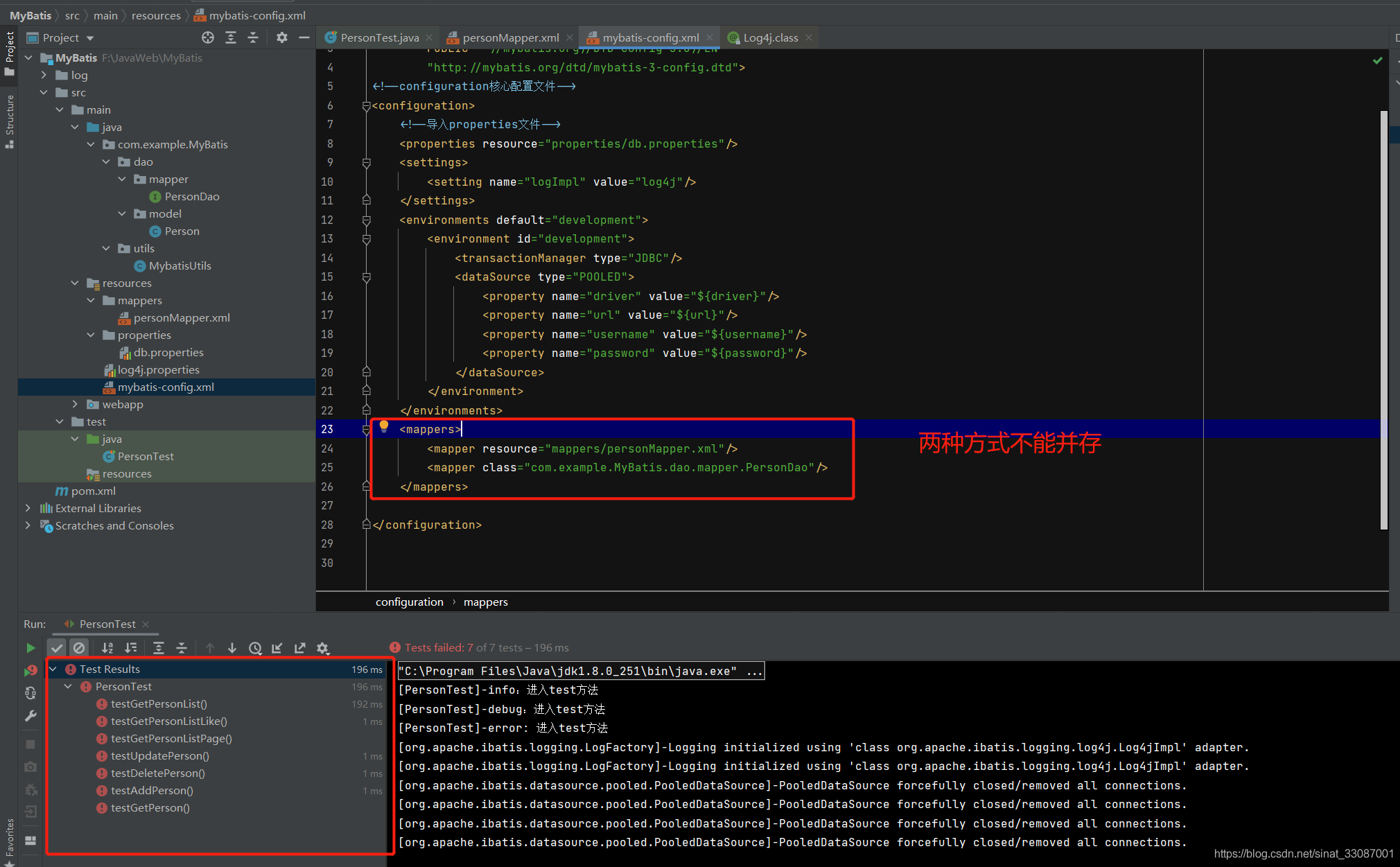Click Export Test Results icon
This screenshot has height=867, width=1400.
tap(300, 648)
